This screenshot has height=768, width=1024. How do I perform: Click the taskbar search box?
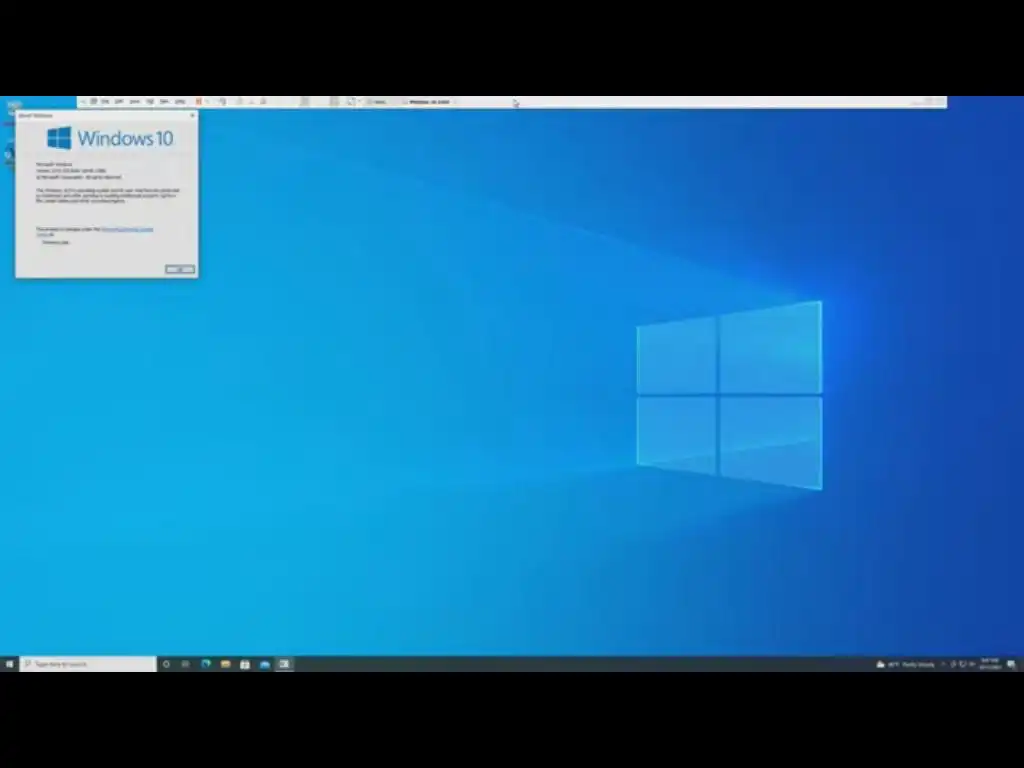pos(88,664)
